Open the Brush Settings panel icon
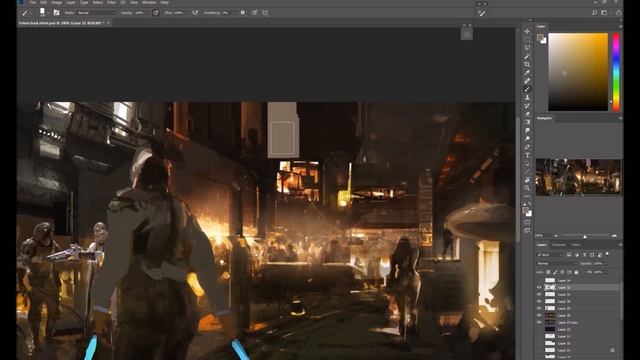640x360 pixels. pyautogui.click(x=56, y=13)
